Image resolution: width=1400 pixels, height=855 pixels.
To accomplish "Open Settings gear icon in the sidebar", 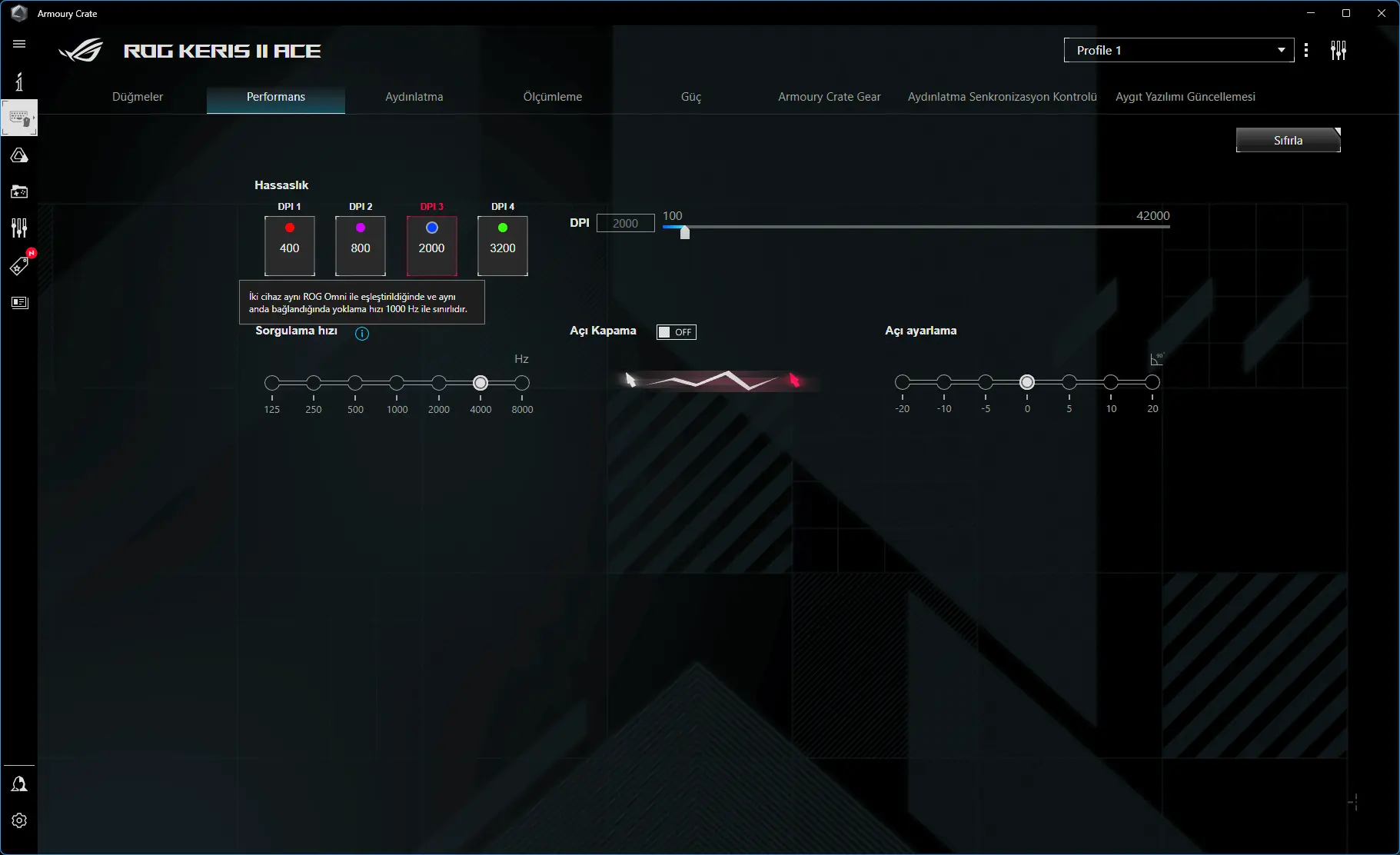I will tap(19, 820).
